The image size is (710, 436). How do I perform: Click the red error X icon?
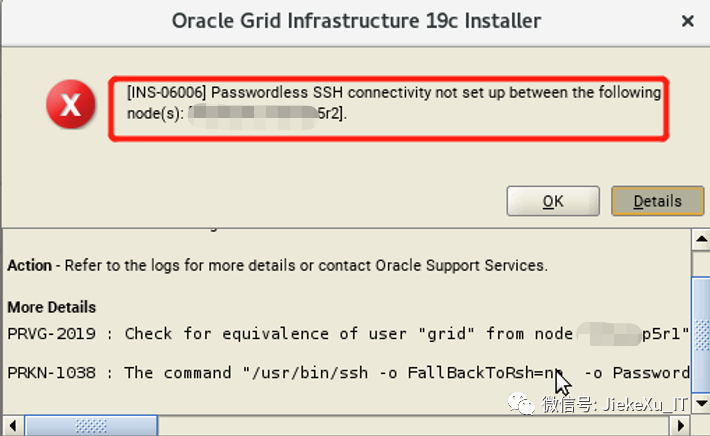click(x=71, y=106)
